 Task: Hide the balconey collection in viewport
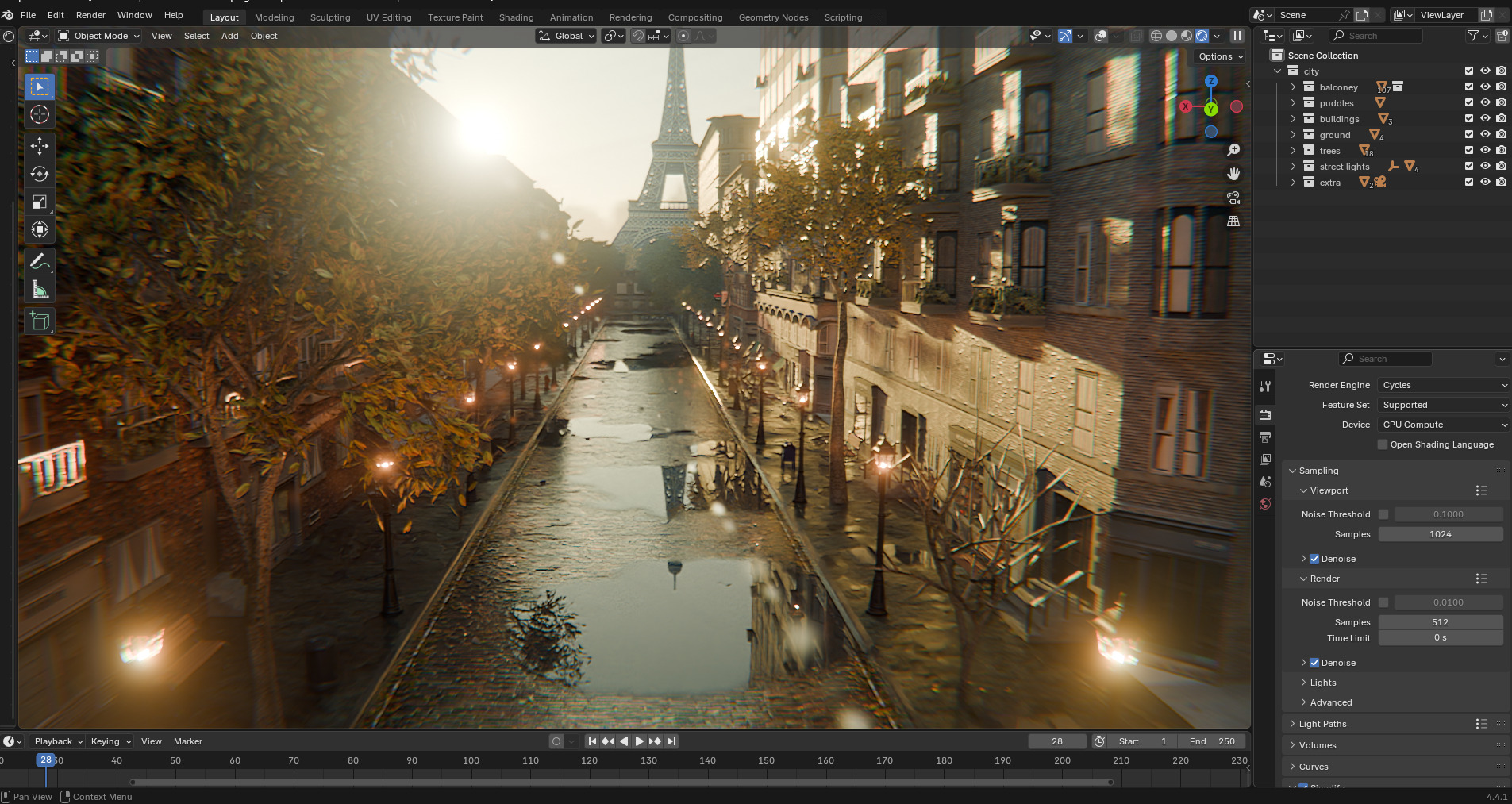pos(1485,87)
